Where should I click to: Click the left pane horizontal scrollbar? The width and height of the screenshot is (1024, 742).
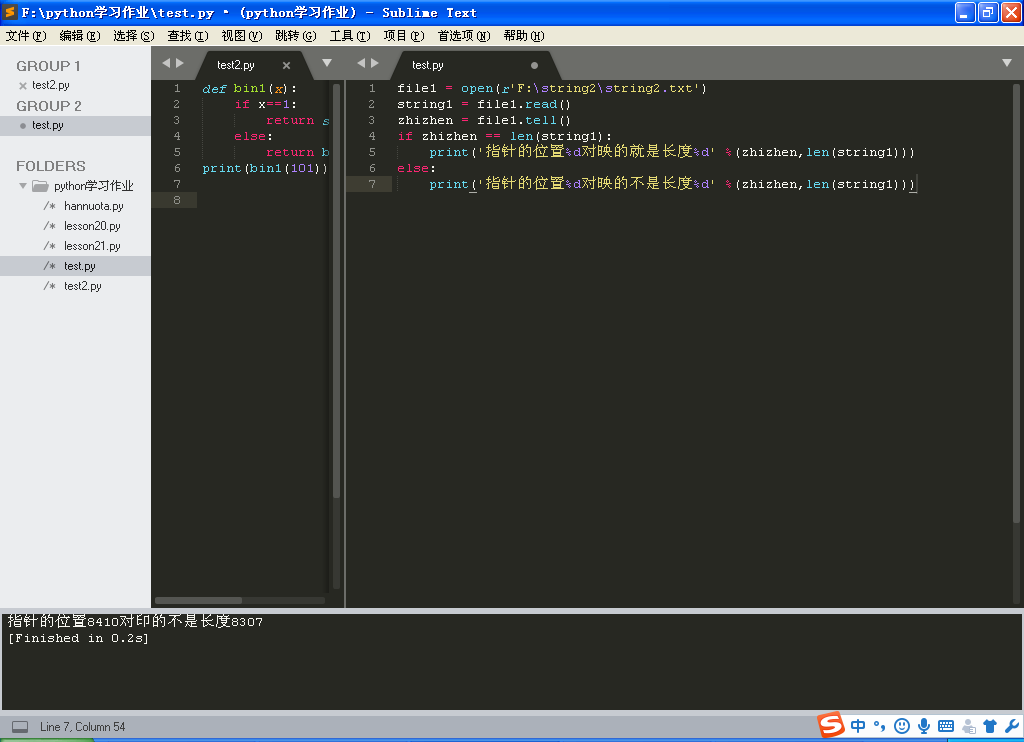click(x=198, y=600)
